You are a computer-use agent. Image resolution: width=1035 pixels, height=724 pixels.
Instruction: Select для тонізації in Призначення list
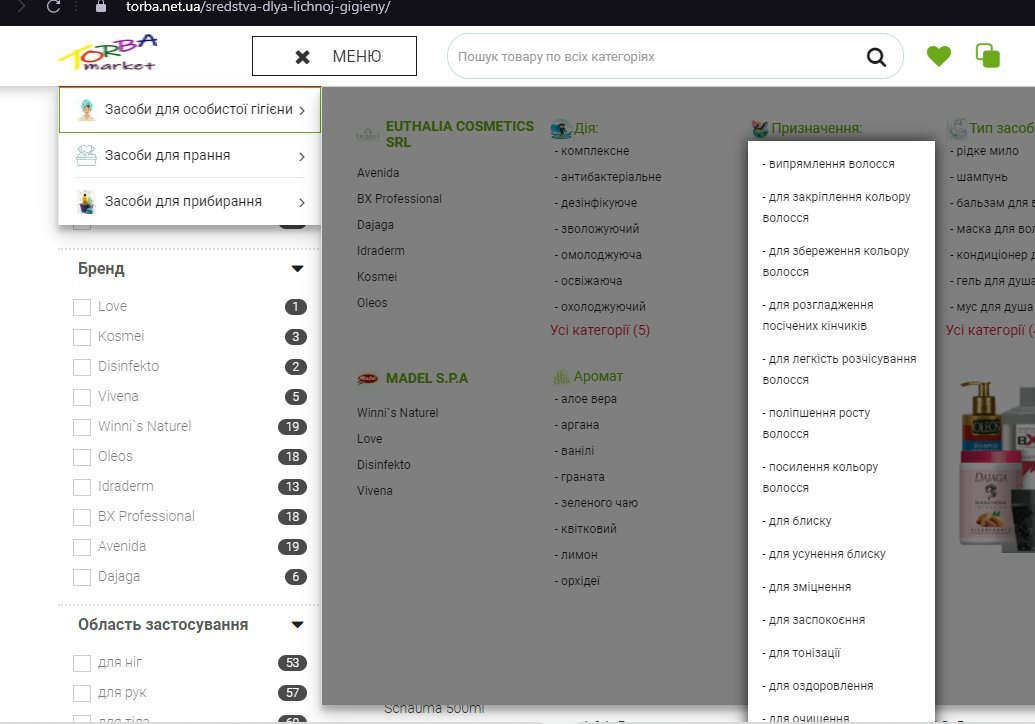(x=801, y=653)
